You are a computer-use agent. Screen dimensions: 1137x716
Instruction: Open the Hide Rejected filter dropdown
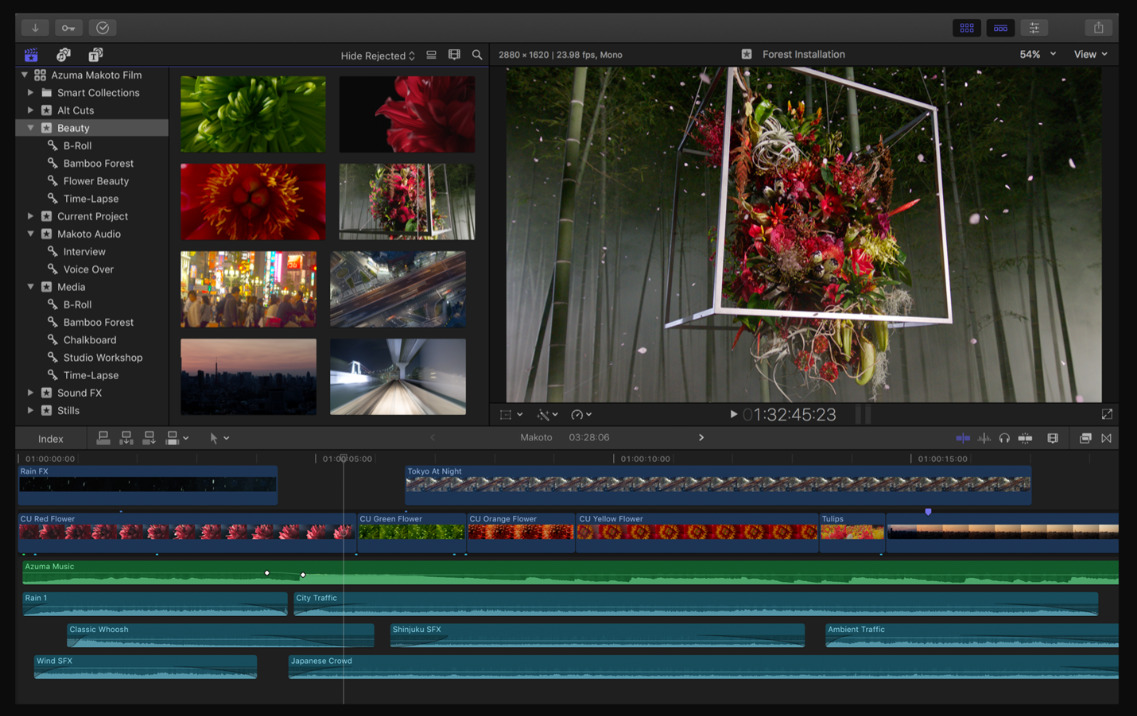(x=378, y=56)
